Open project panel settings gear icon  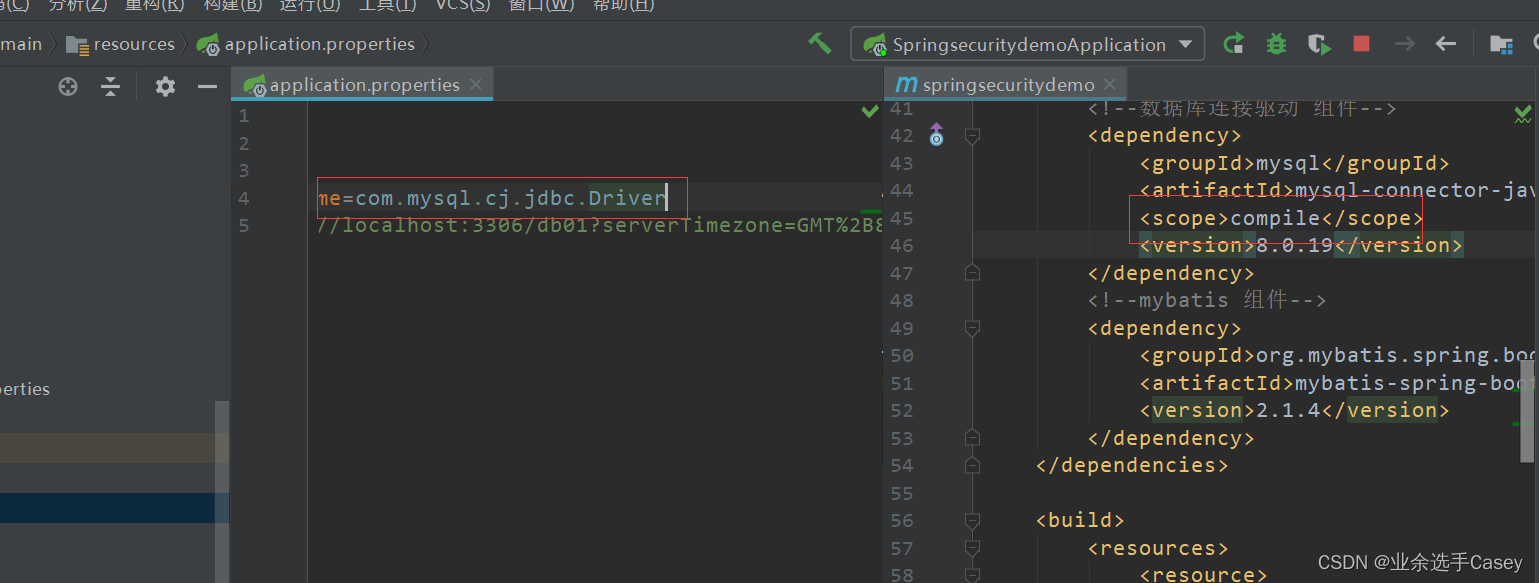coord(165,87)
